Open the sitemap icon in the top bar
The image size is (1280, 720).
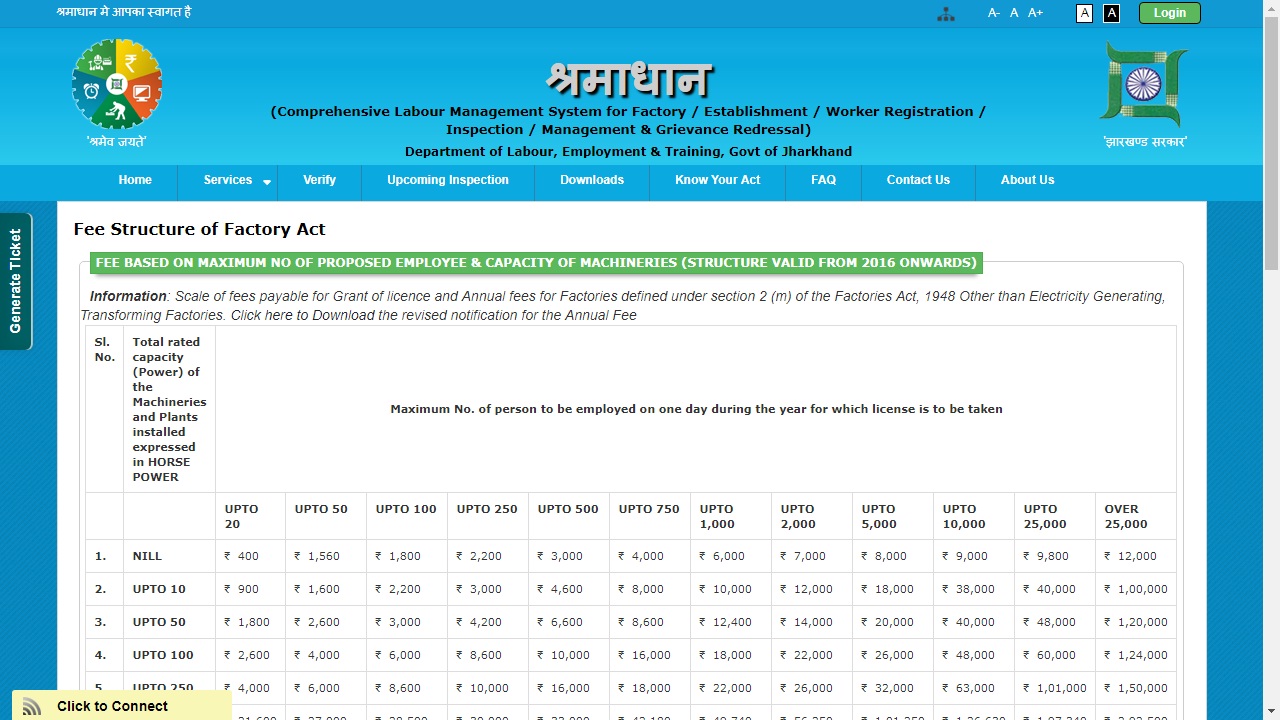coord(946,13)
